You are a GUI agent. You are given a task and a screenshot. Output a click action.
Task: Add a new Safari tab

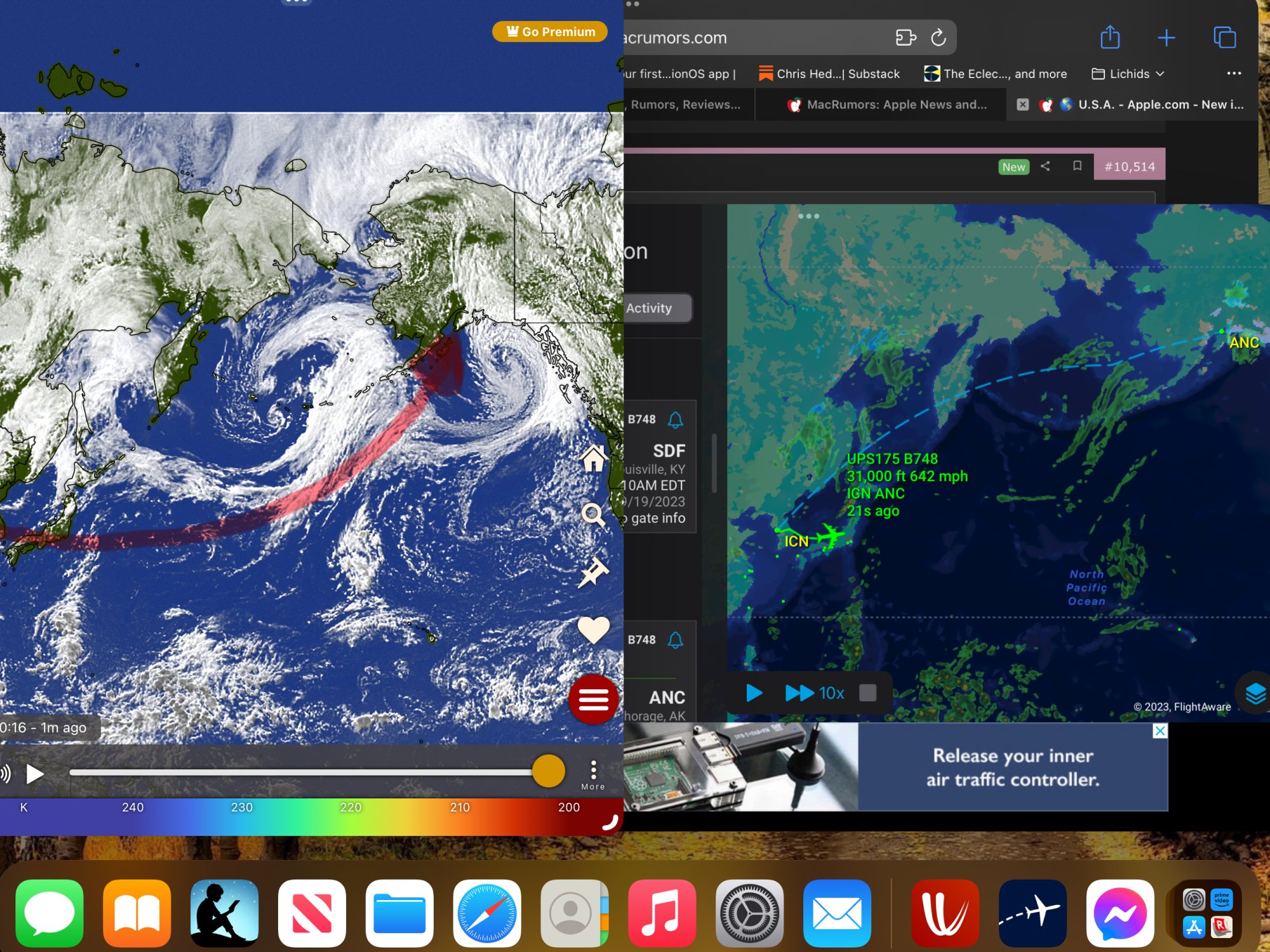(x=1166, y=38)
